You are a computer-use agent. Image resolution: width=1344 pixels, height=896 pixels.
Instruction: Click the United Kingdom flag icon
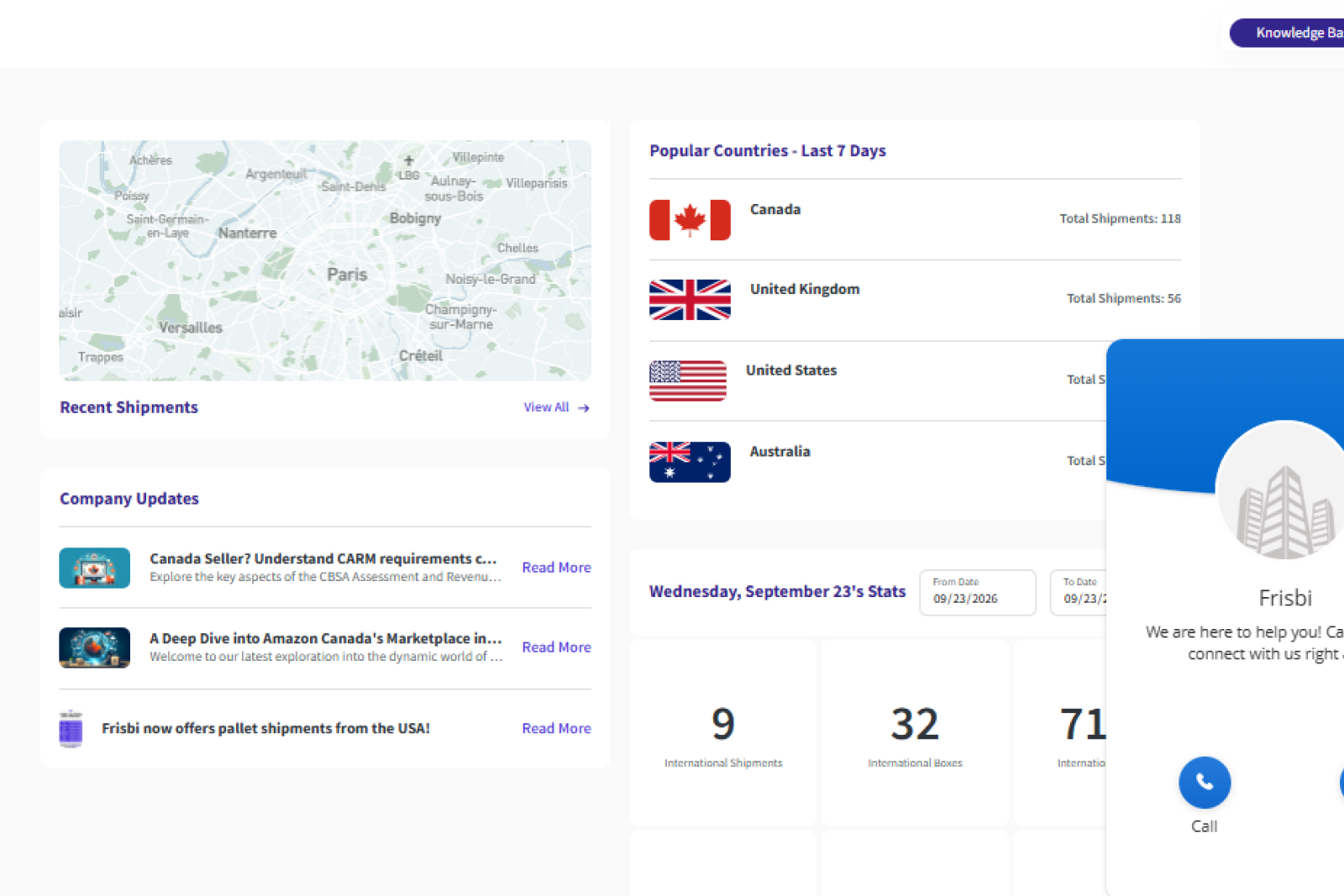click(x=690, y=300)
